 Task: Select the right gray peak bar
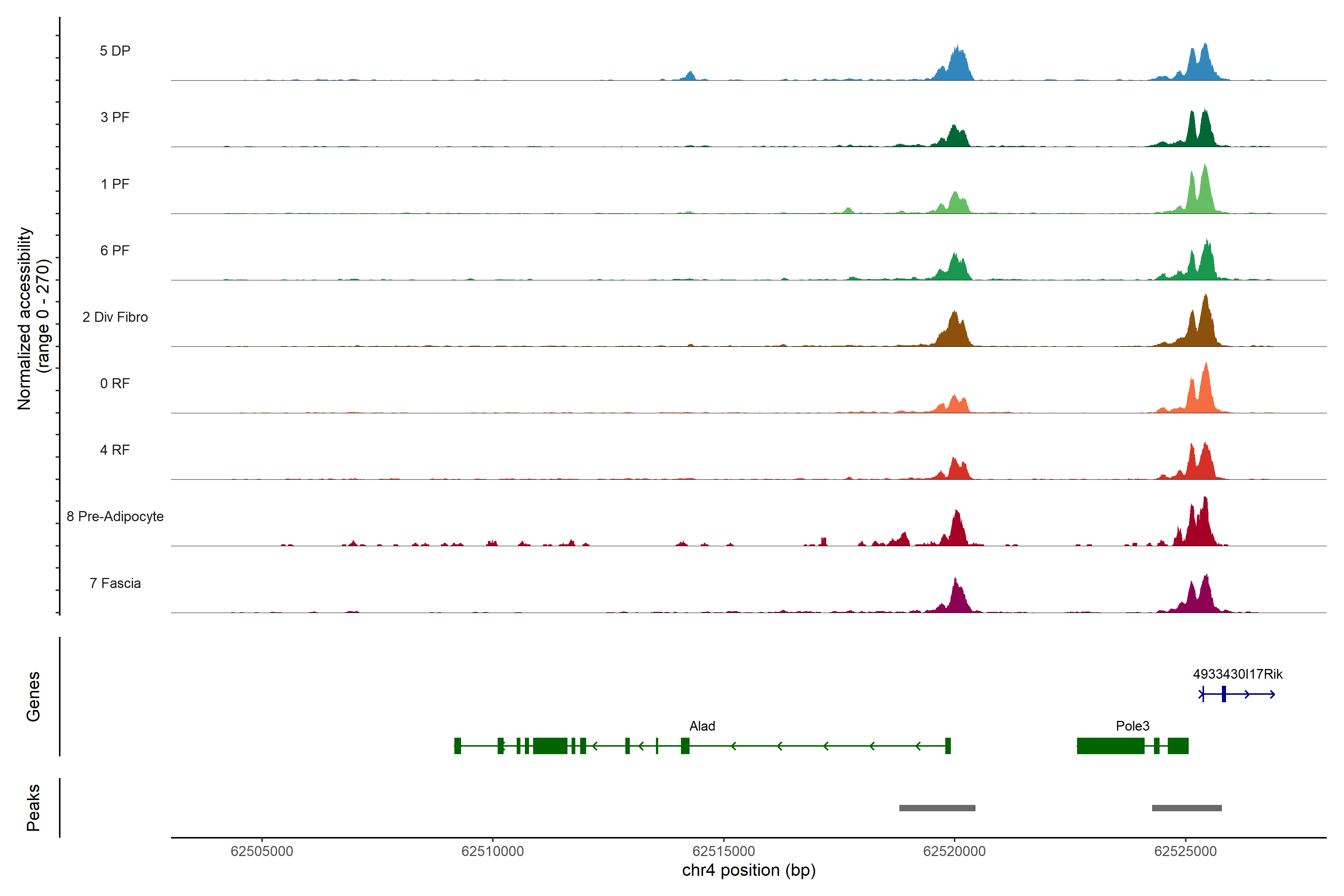pos(1186,808)
